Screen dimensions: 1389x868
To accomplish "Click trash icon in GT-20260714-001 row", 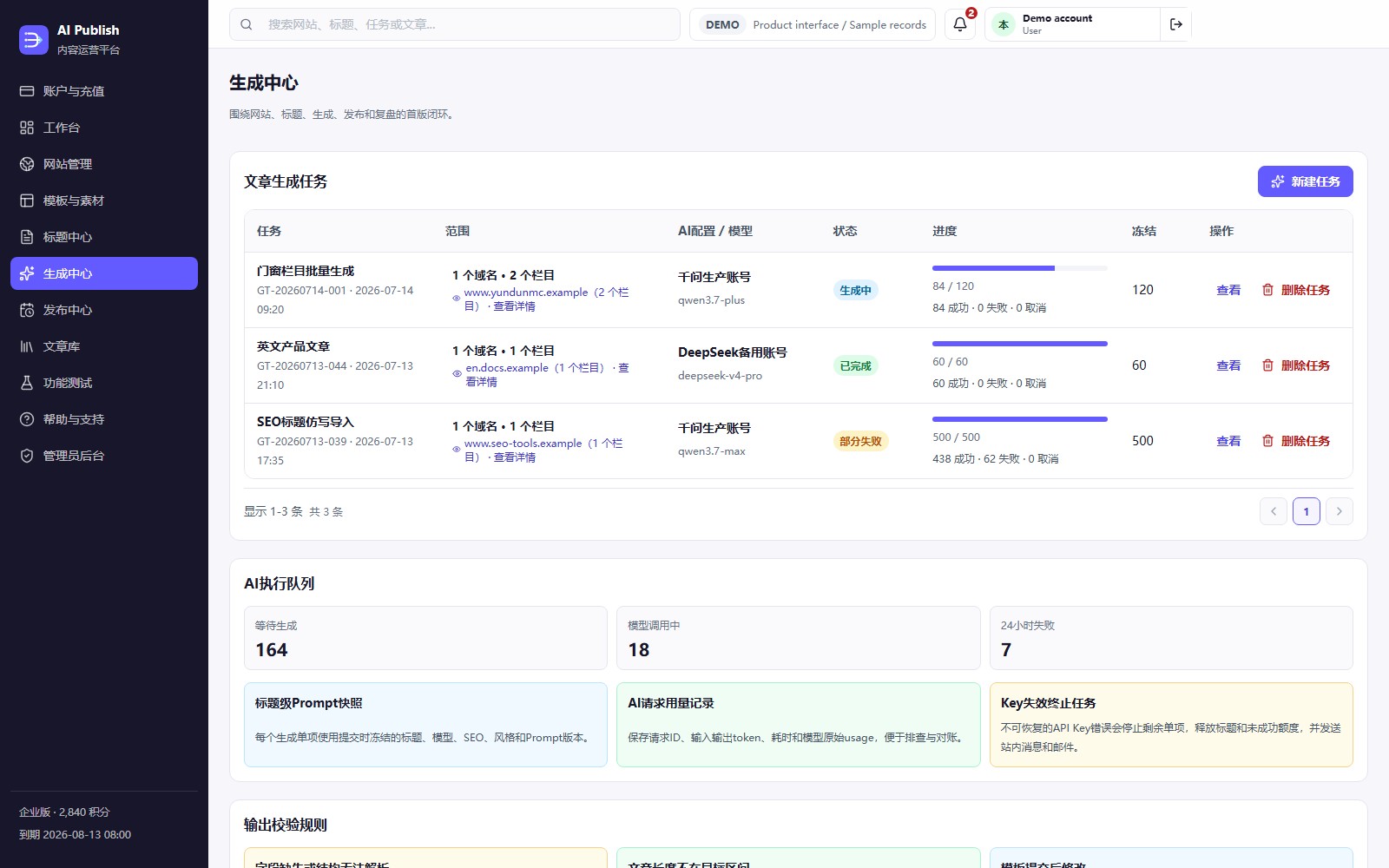I will pos(1267,290).
